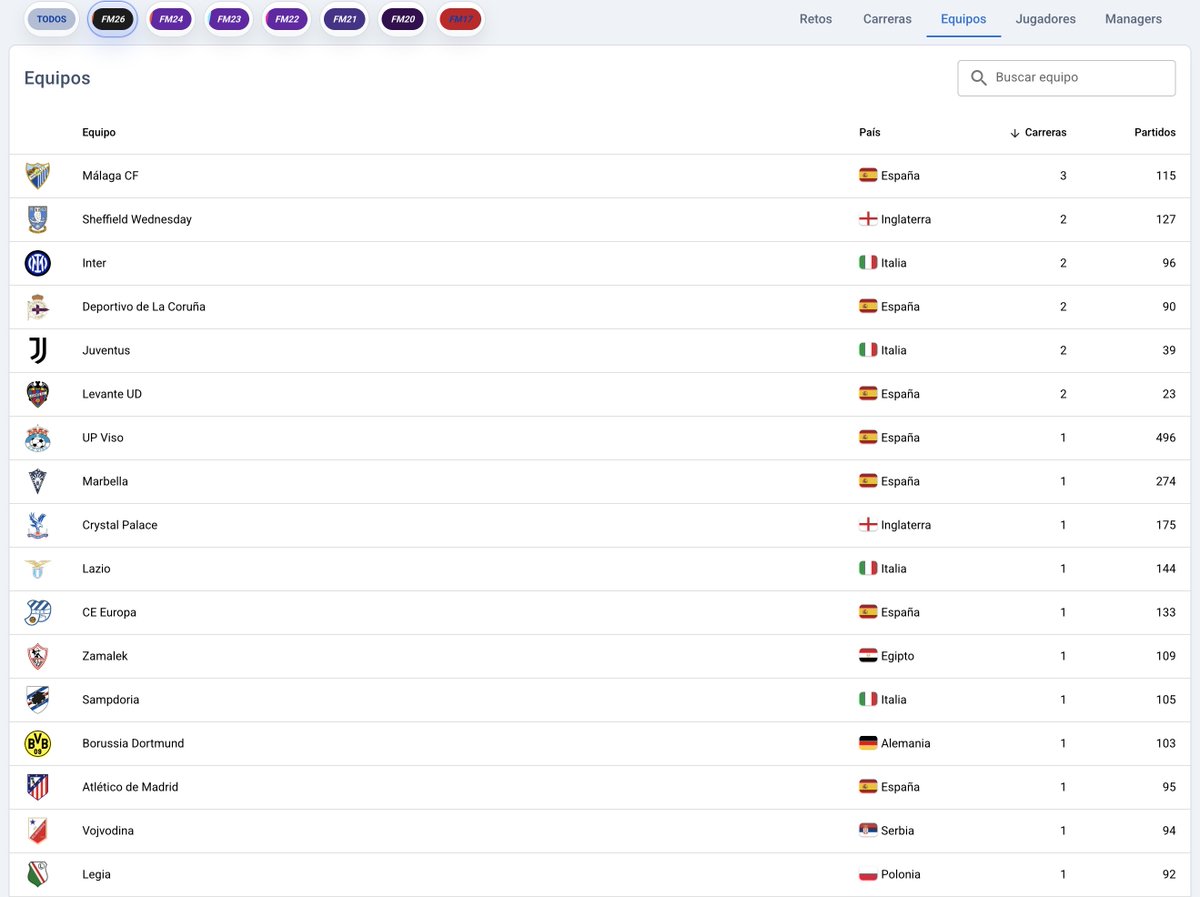This screenshot has height=897, width=1200.
Task: Click the Zamalek crest
Action: [38, 656]
